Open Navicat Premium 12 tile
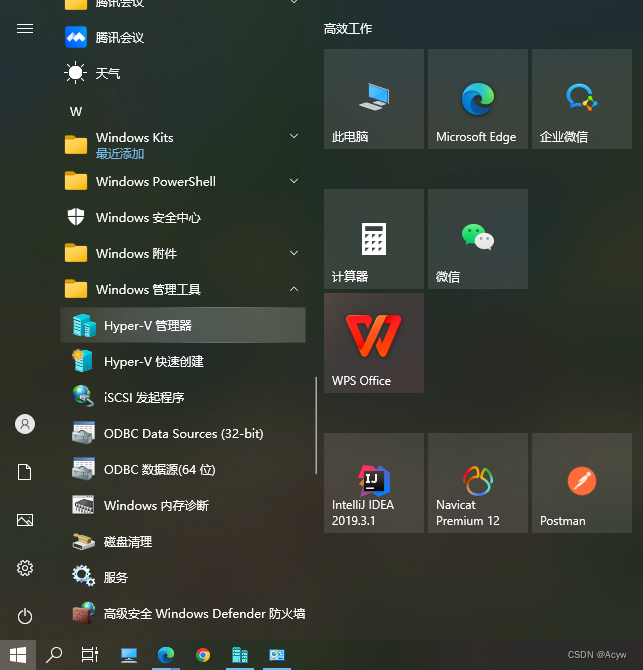The height and width of the screenshot is (670, 643). [478, 483]
